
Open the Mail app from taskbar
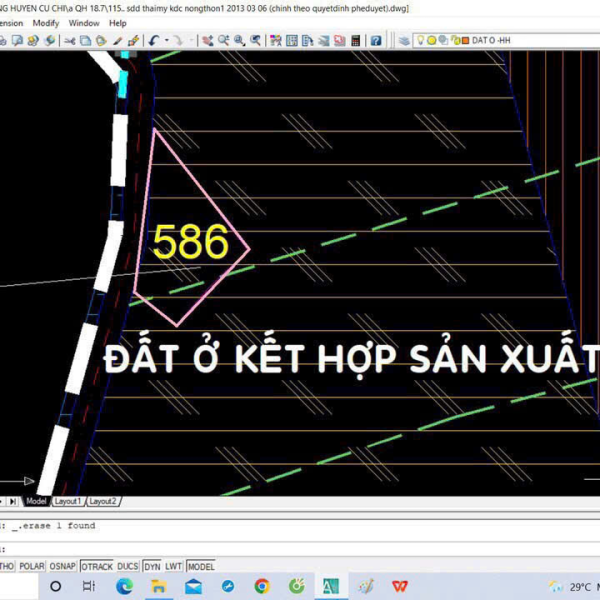pyautogui.click(x=193, y=586)
